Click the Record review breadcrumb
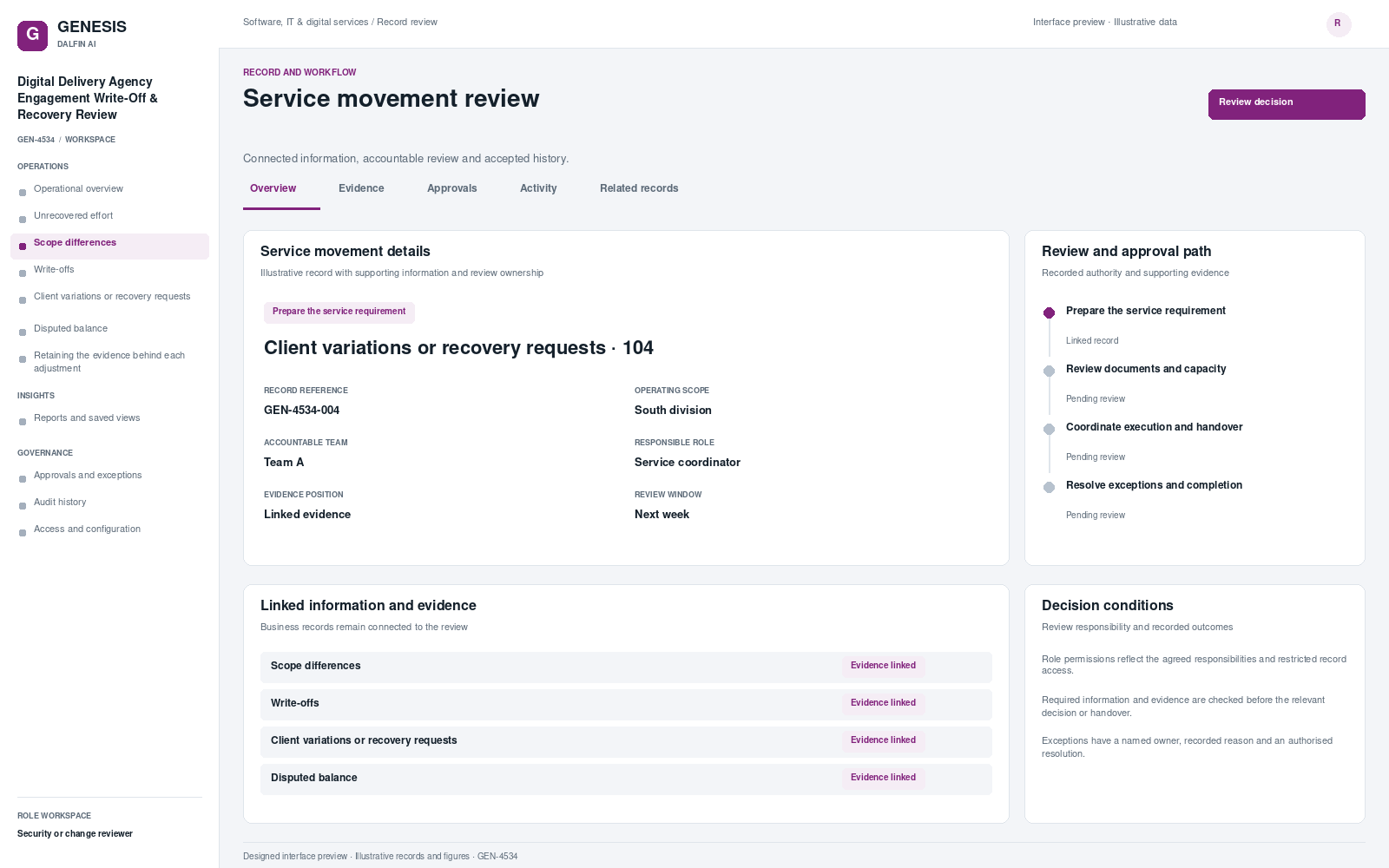This screenshot has width=1389, height=868. point(407,23)
